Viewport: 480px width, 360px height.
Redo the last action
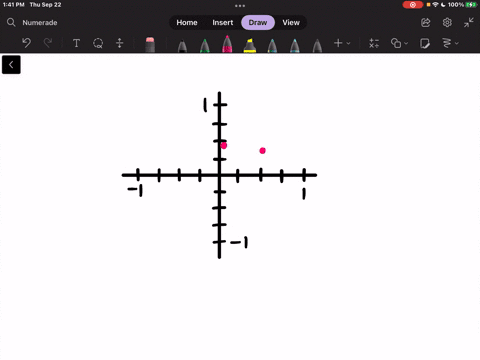pos(48,43)
